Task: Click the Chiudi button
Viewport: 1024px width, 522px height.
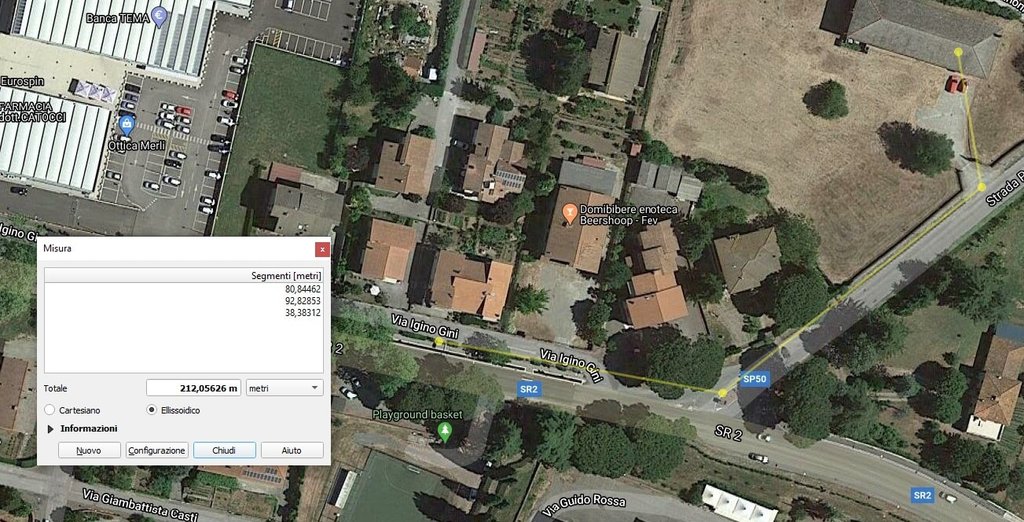Action: (225, 450)
